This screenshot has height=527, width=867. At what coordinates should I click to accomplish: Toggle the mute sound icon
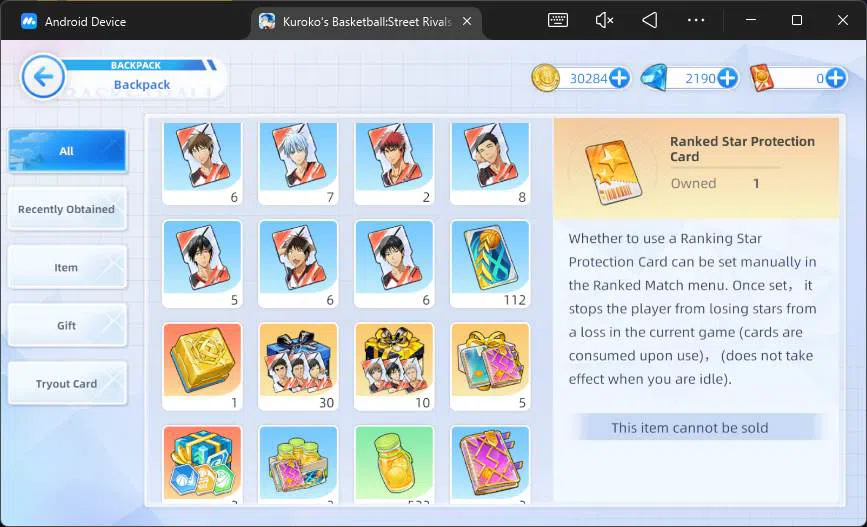click(604, 20)
